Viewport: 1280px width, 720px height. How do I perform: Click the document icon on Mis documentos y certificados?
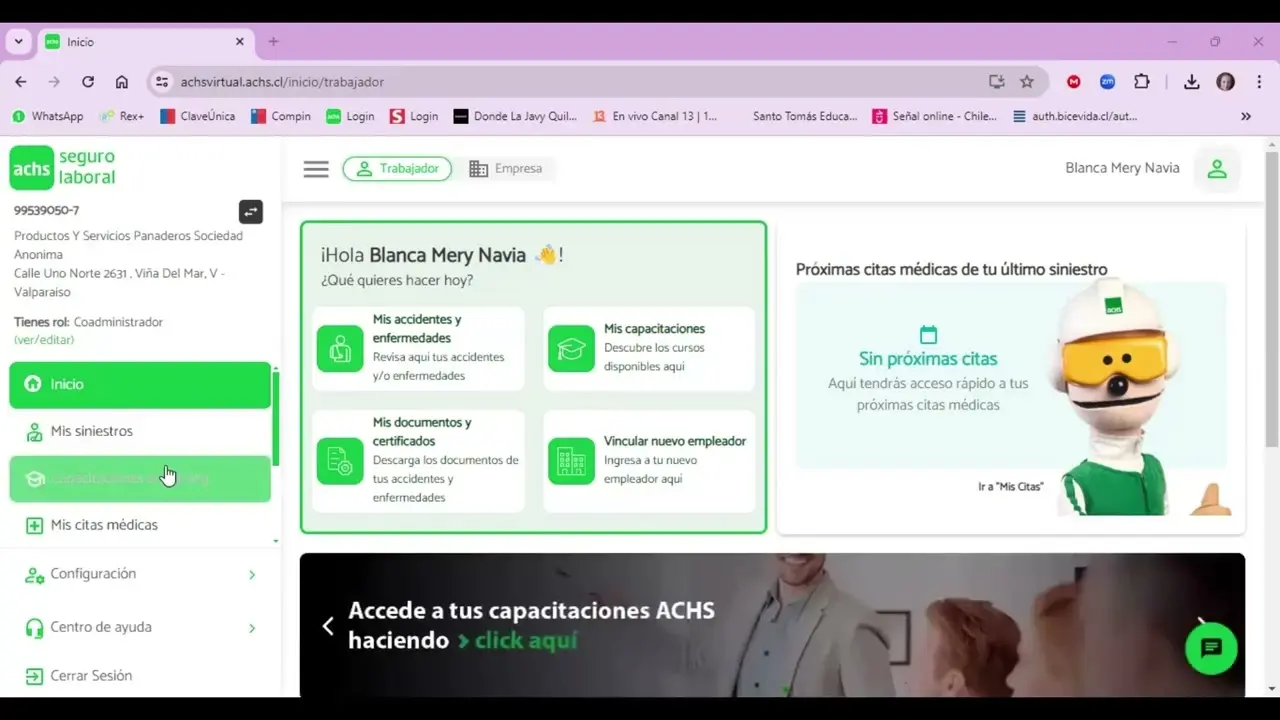tap(340, 461)
